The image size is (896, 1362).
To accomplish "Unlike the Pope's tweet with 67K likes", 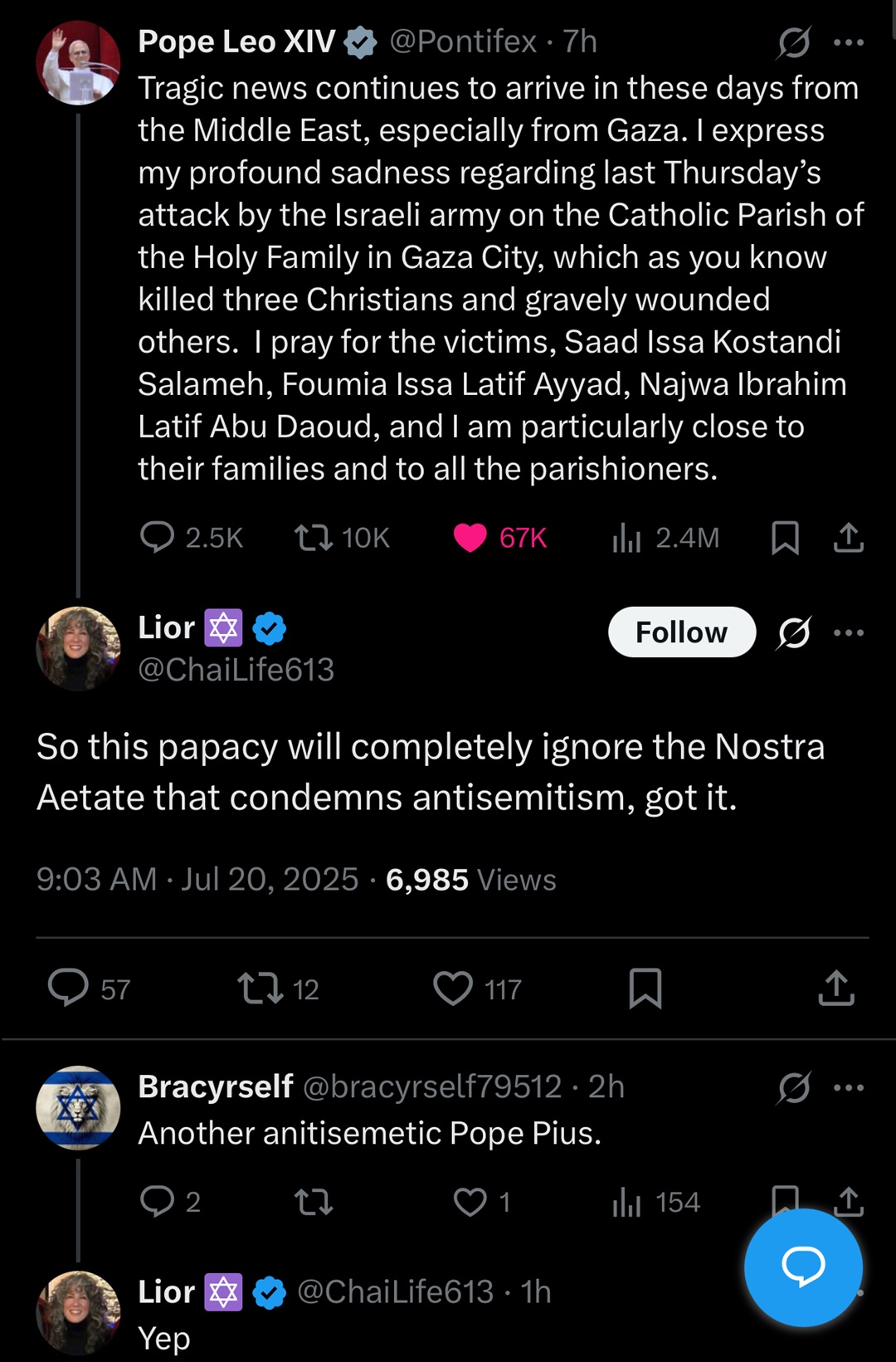I will [470, 538].
